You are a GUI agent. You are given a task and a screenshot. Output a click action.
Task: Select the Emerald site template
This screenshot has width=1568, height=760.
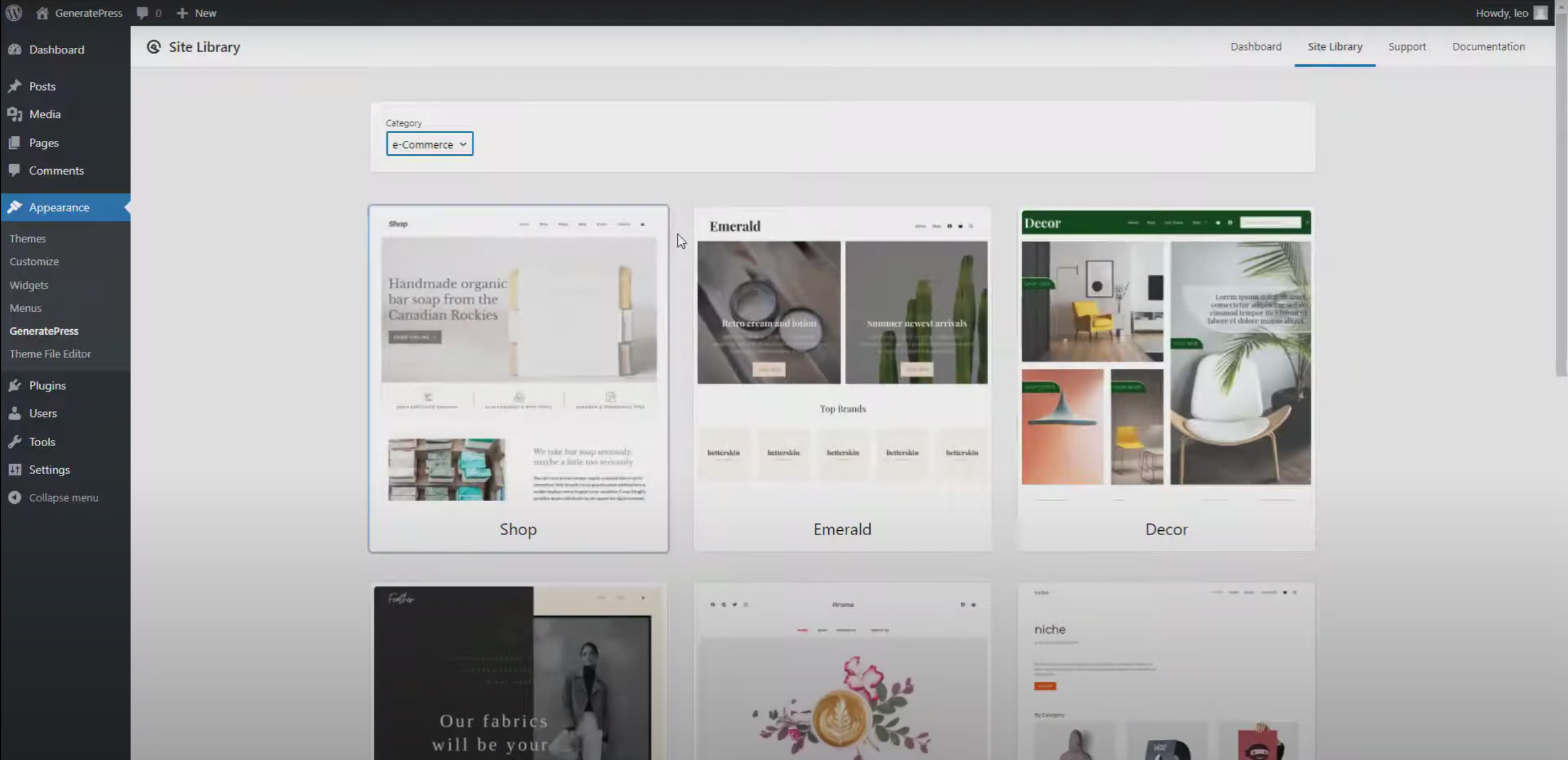[x=842, y=378]
